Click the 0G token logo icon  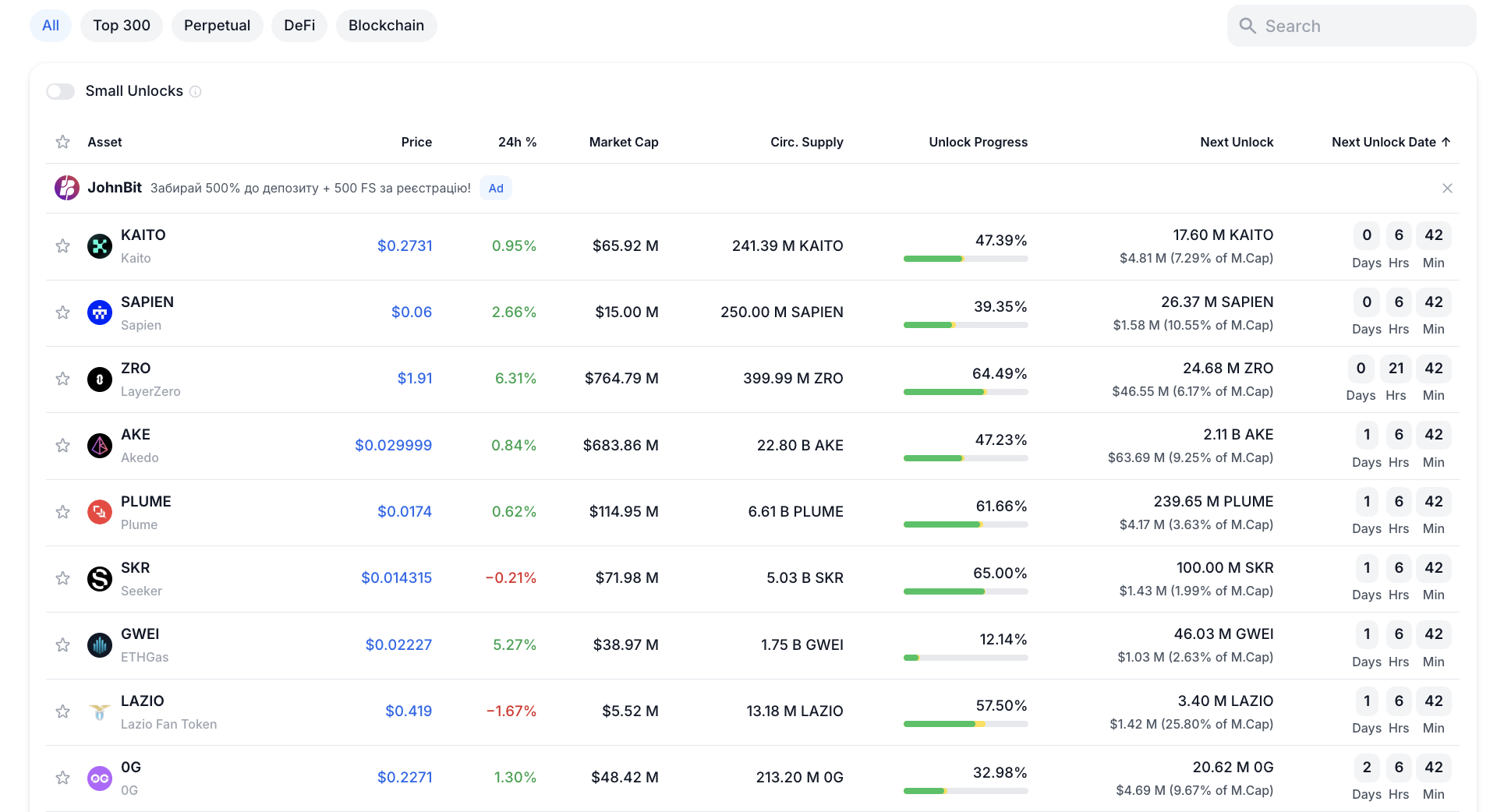point(100,778)
